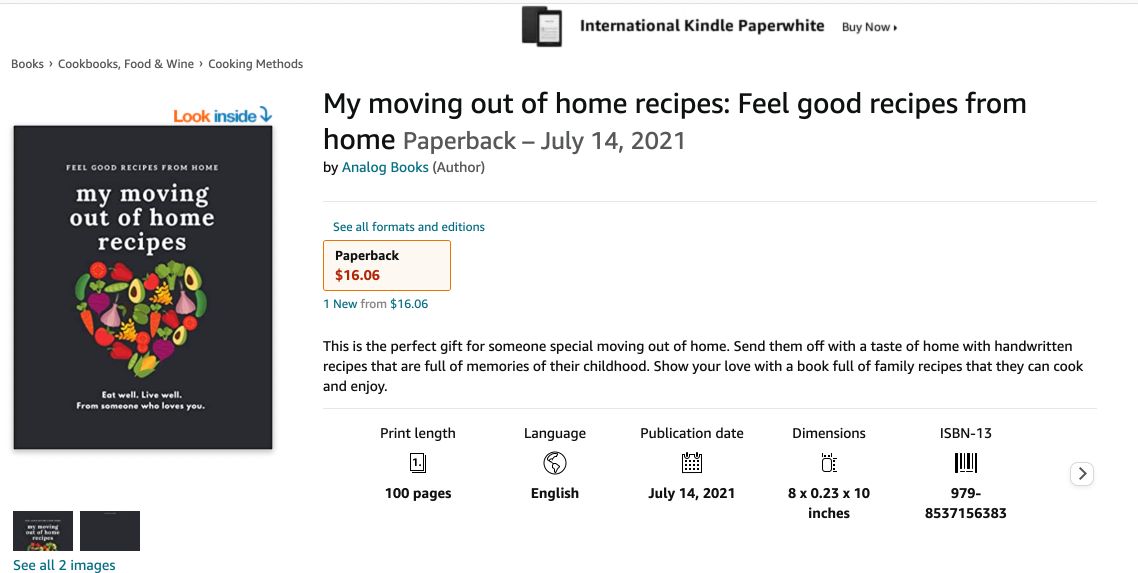Click the Language globe icon
The height and width of the screenshot is (573, 1138).
coord(554,463)
